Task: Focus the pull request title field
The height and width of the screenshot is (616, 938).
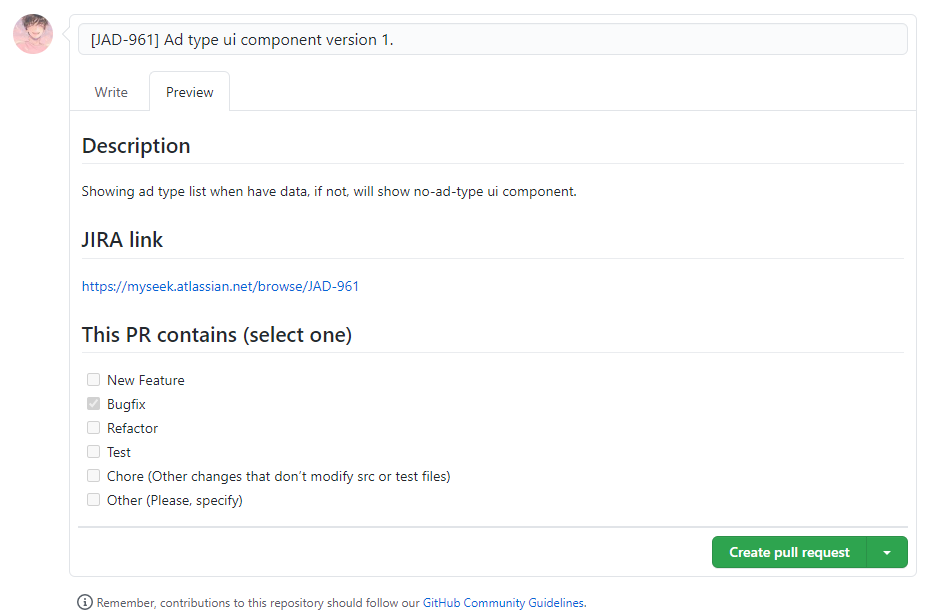Action: coord(492,39)
